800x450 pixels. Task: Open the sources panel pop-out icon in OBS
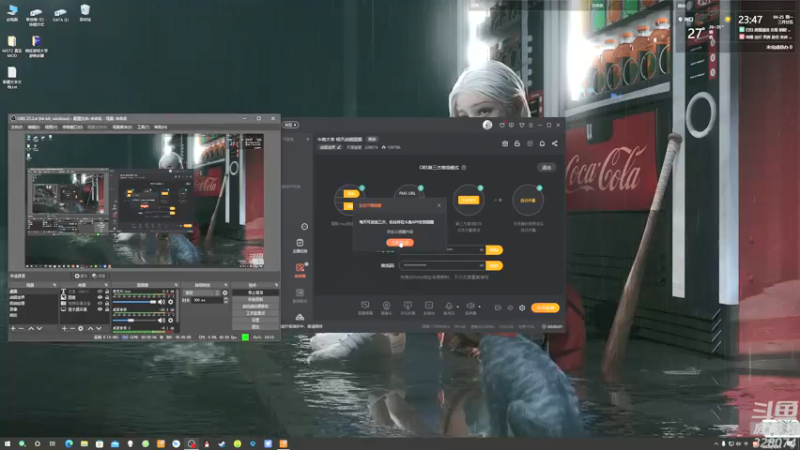click(x=106, y=285)
